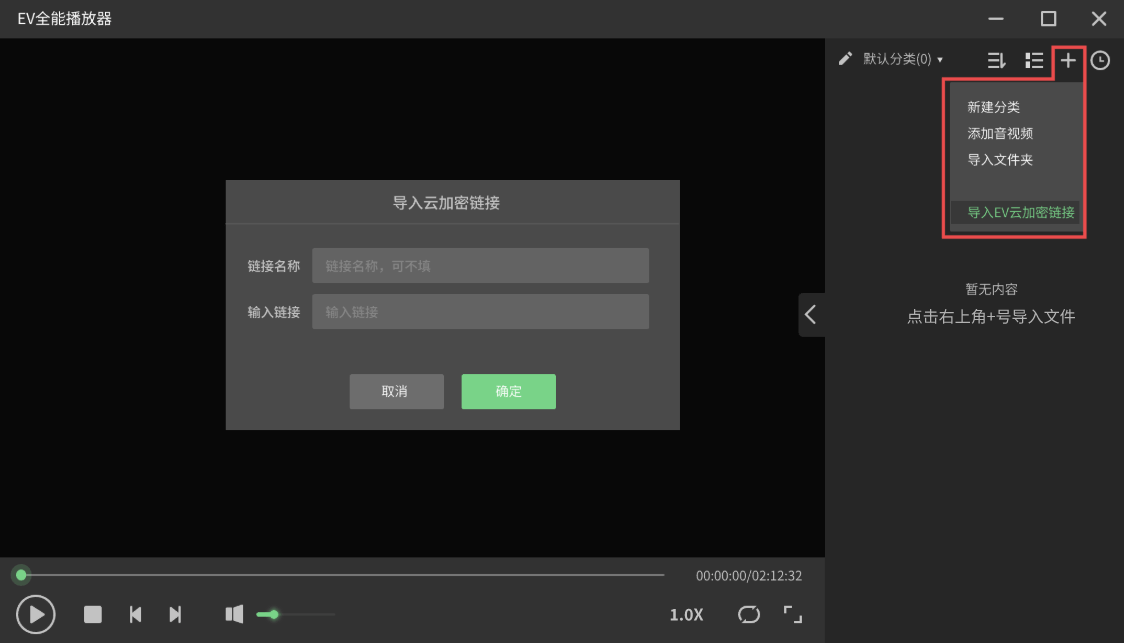Choose 新建分类 from the plus menu
The image size is (1124, 643).
click(x=992, y=106)
